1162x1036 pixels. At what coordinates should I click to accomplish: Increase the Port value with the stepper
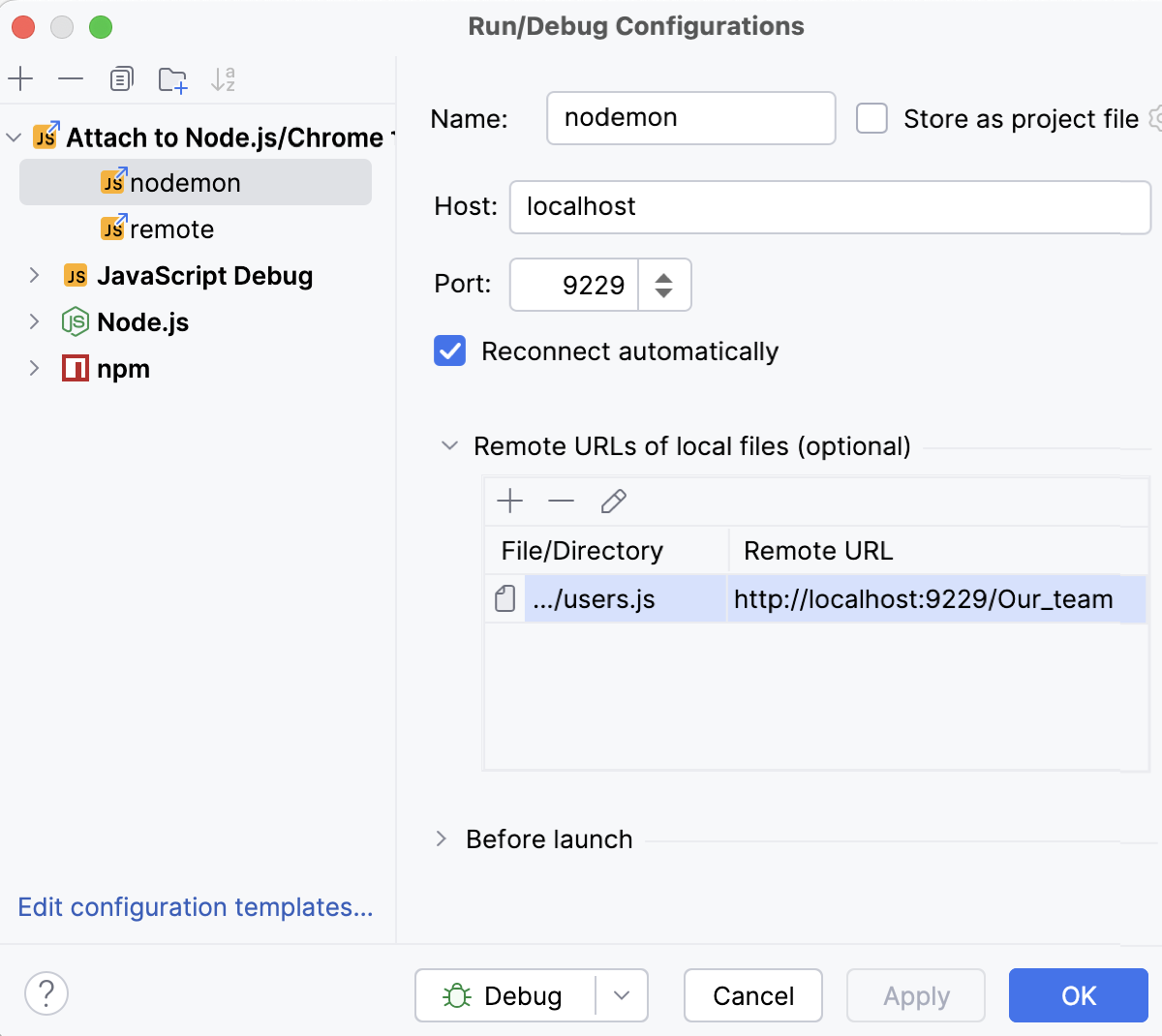point(665,276)
